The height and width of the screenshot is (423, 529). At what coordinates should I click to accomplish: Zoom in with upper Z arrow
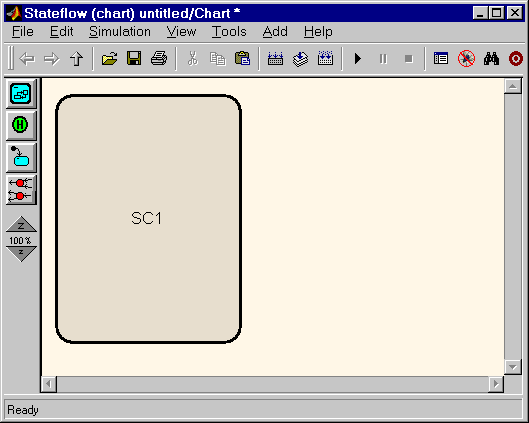pyautogui.click(x=21, y=224)
